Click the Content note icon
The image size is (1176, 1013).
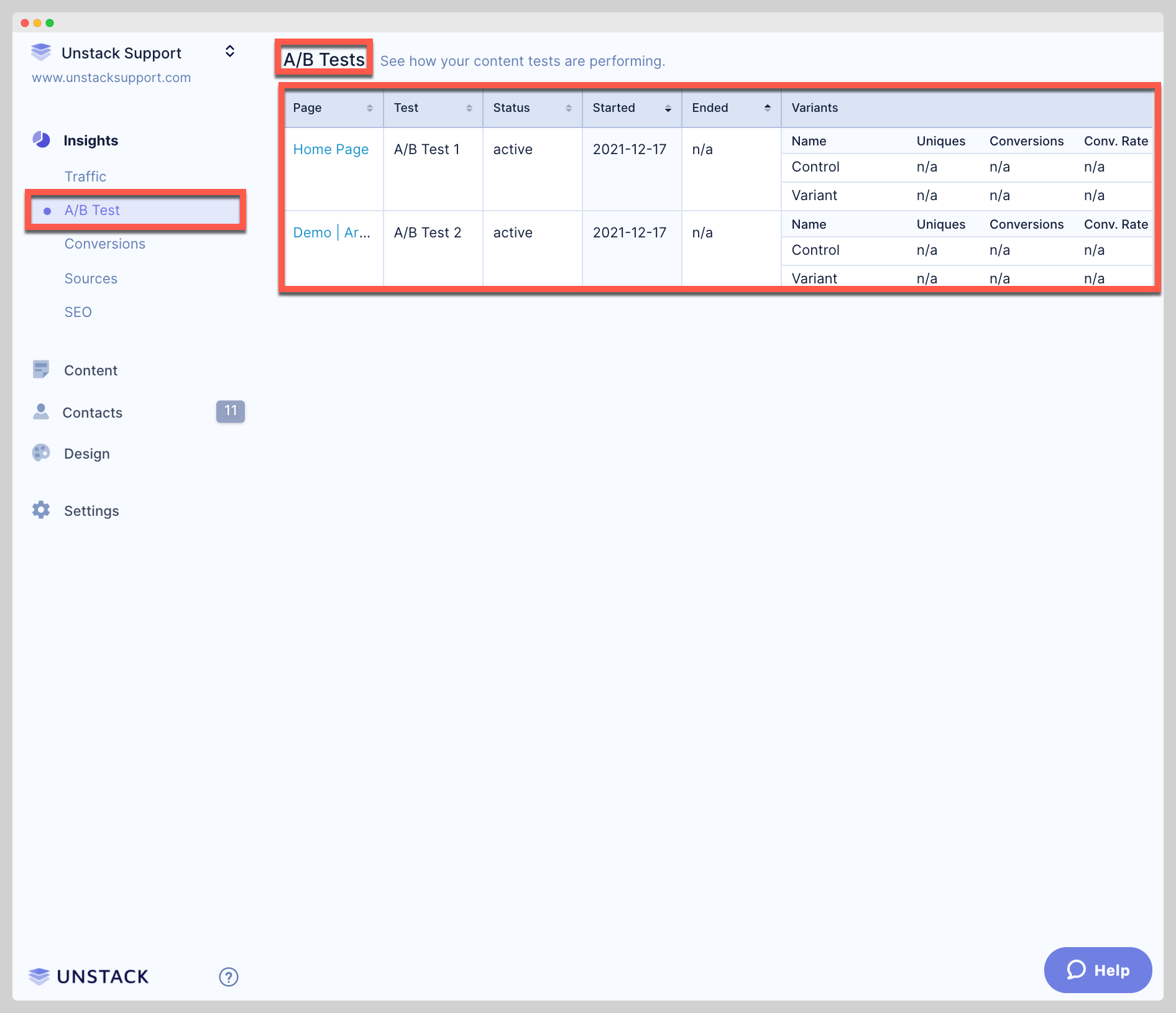(41, 370)
